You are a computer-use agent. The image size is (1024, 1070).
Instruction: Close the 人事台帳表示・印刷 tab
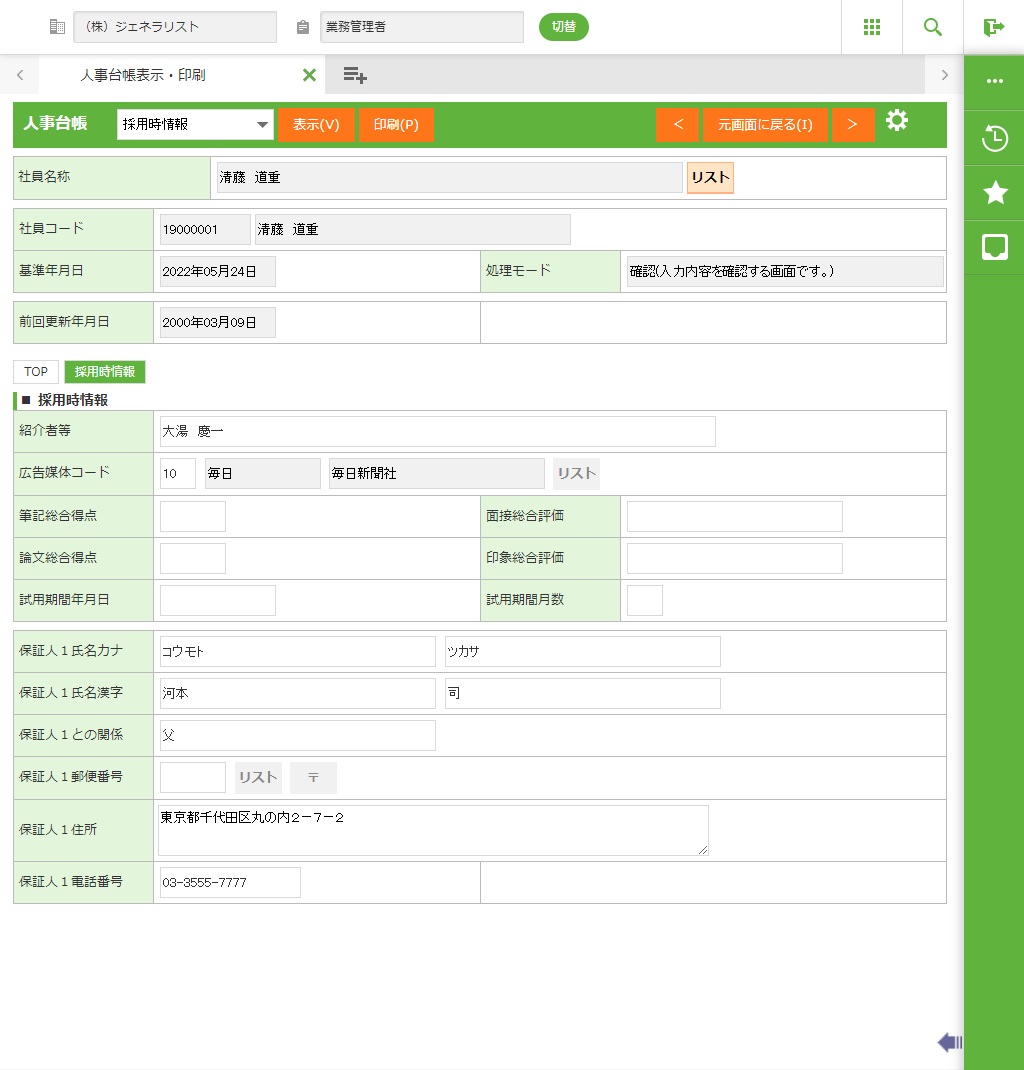[309, 75]
